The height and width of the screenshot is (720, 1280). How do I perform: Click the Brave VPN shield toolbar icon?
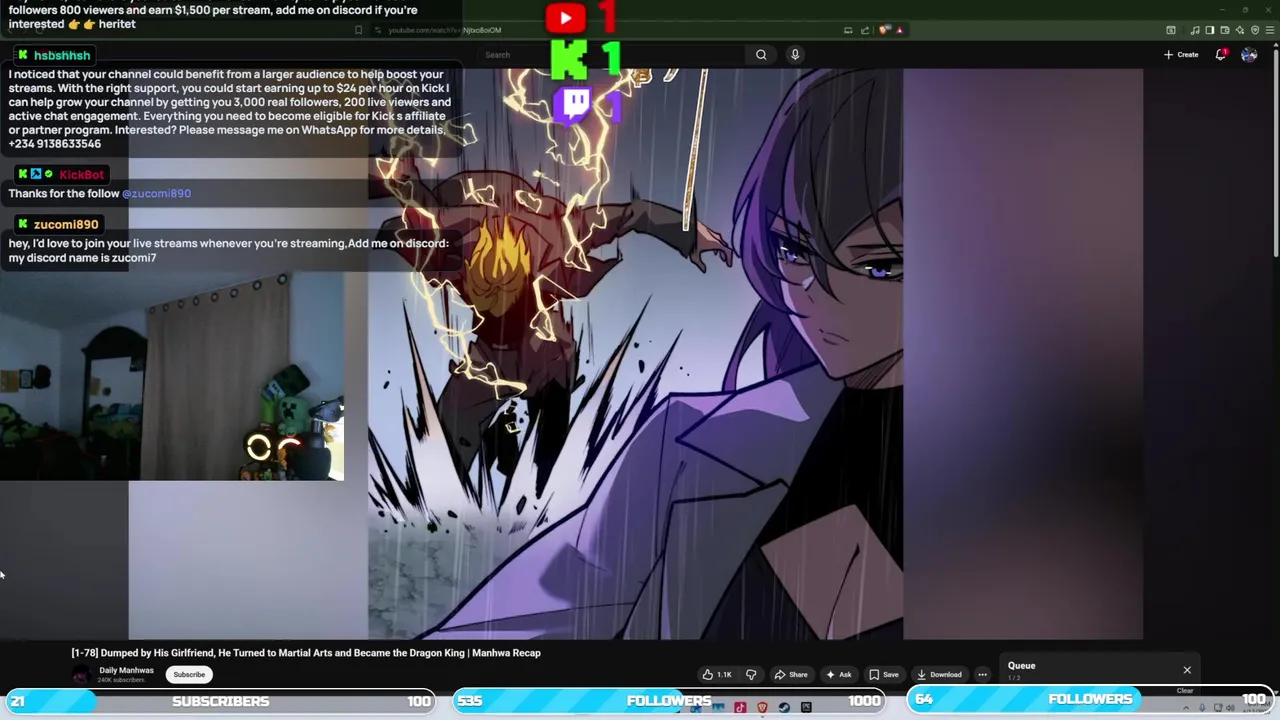click(x=1256, y=30)
